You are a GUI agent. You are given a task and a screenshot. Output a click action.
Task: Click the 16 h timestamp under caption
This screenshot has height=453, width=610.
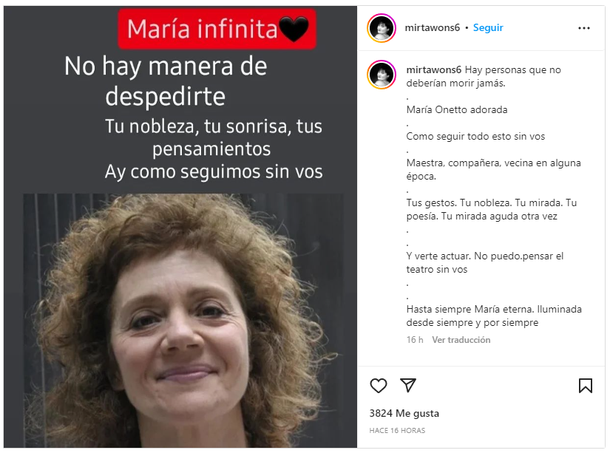pyautogui.click(x=415, y=340)
